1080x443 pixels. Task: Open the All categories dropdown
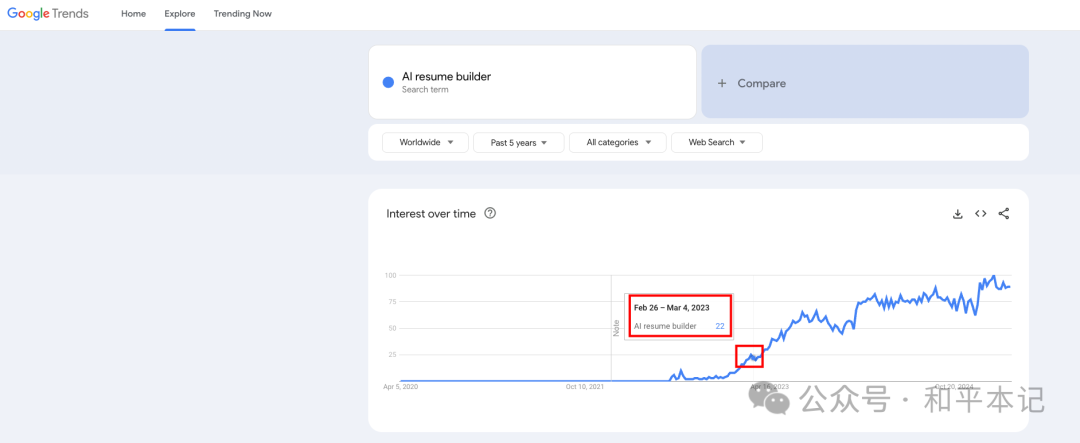tap(618, 143)
